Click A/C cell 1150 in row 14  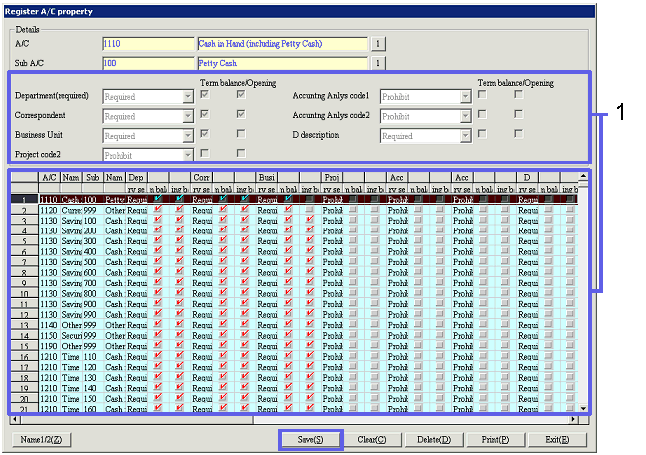point(49,336)
